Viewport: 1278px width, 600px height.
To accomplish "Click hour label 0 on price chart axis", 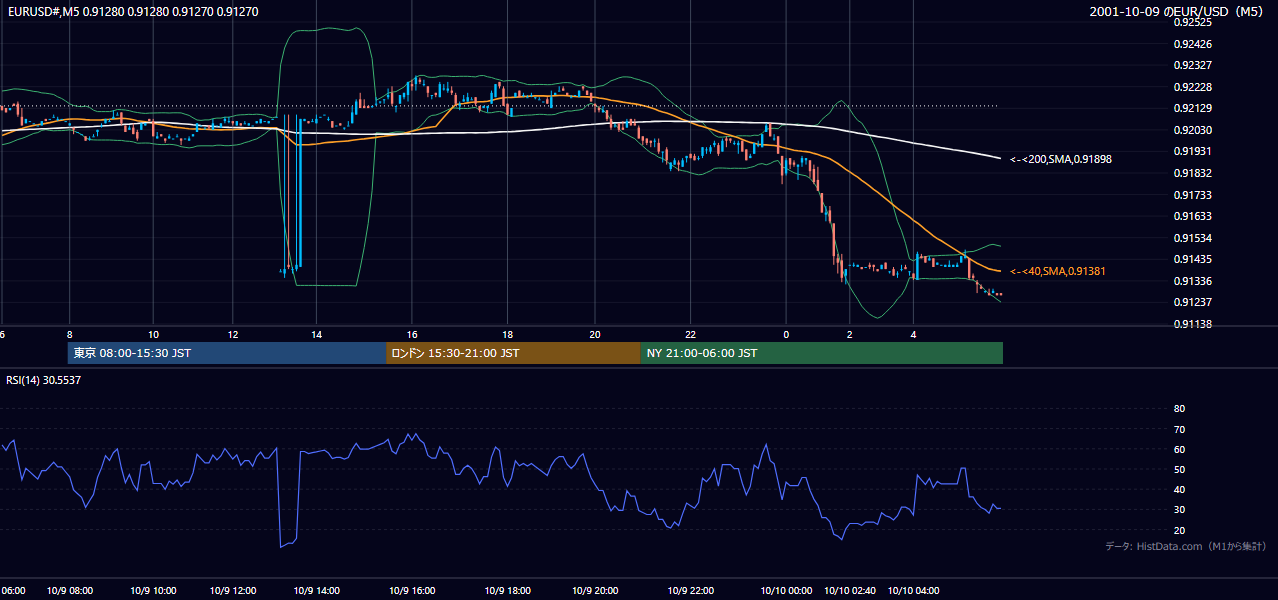I will (x=786, y=334).
